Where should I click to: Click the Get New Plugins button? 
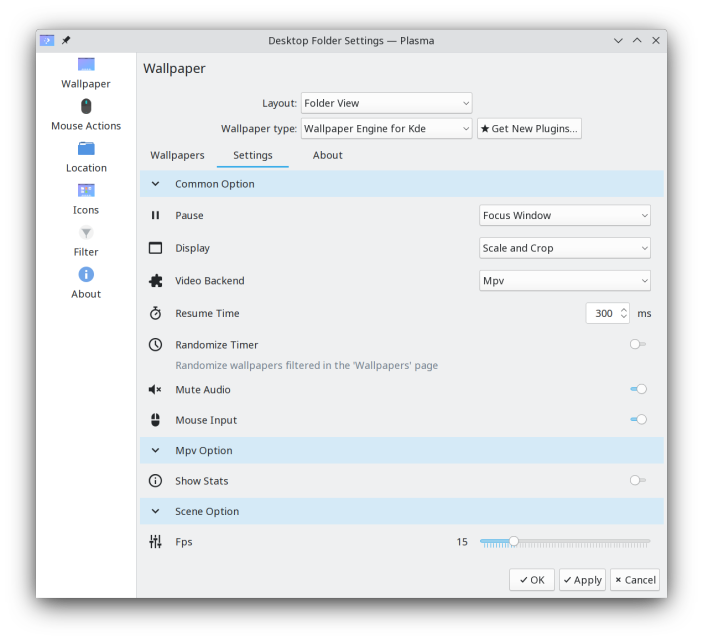pos(529,129)
